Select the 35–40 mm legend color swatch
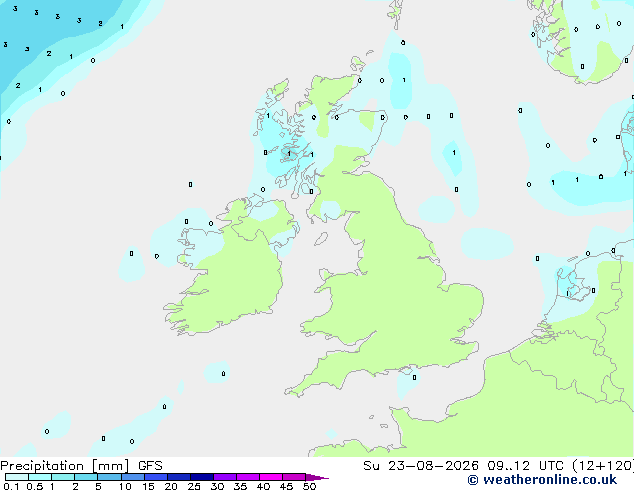The height and width of the screenshot is (490, 634). [248, 477]
